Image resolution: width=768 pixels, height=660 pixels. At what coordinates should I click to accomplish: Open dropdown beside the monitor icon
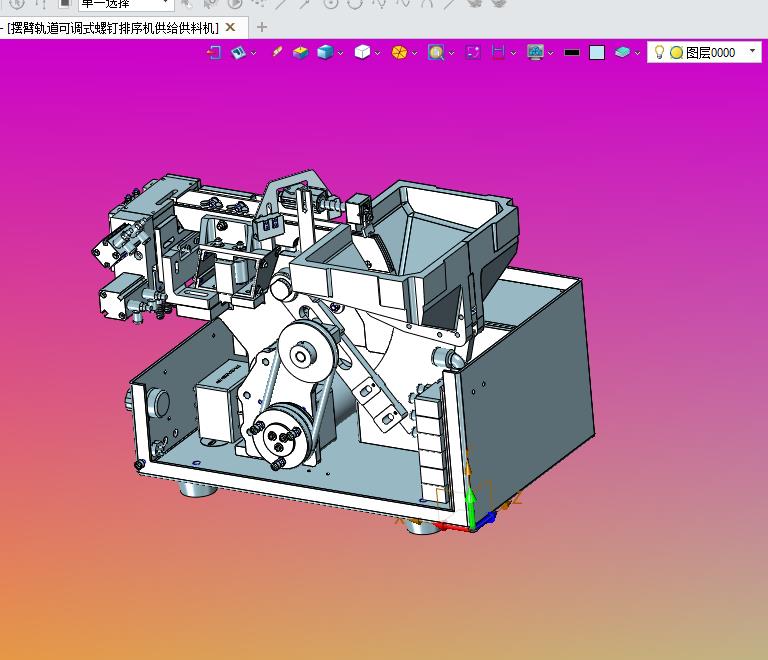point(551,53)
